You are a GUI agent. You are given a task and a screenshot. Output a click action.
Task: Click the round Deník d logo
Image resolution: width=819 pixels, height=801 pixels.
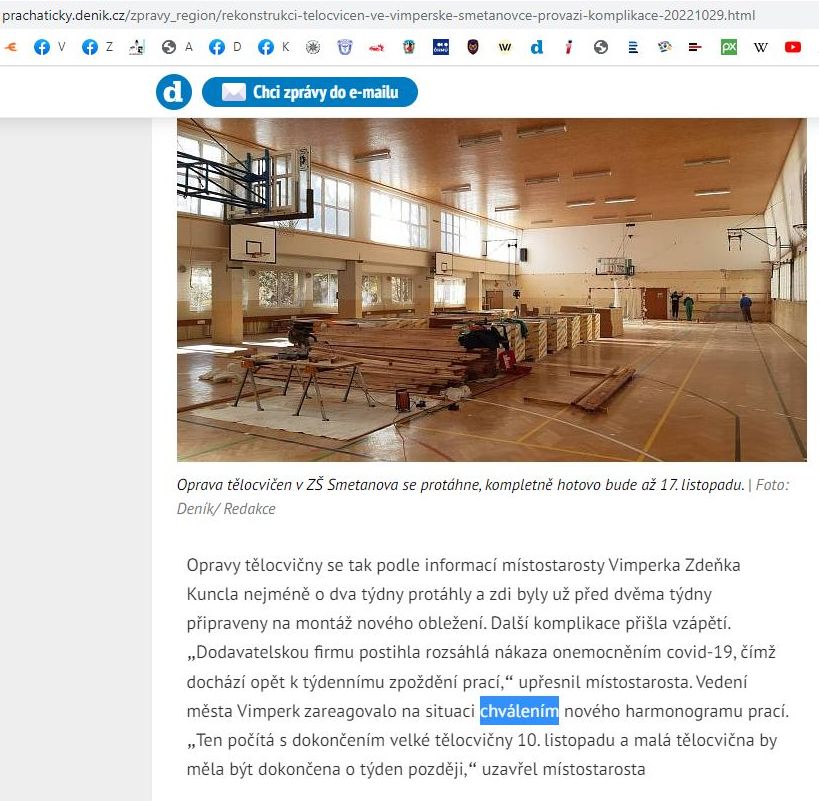click(174, 92)
